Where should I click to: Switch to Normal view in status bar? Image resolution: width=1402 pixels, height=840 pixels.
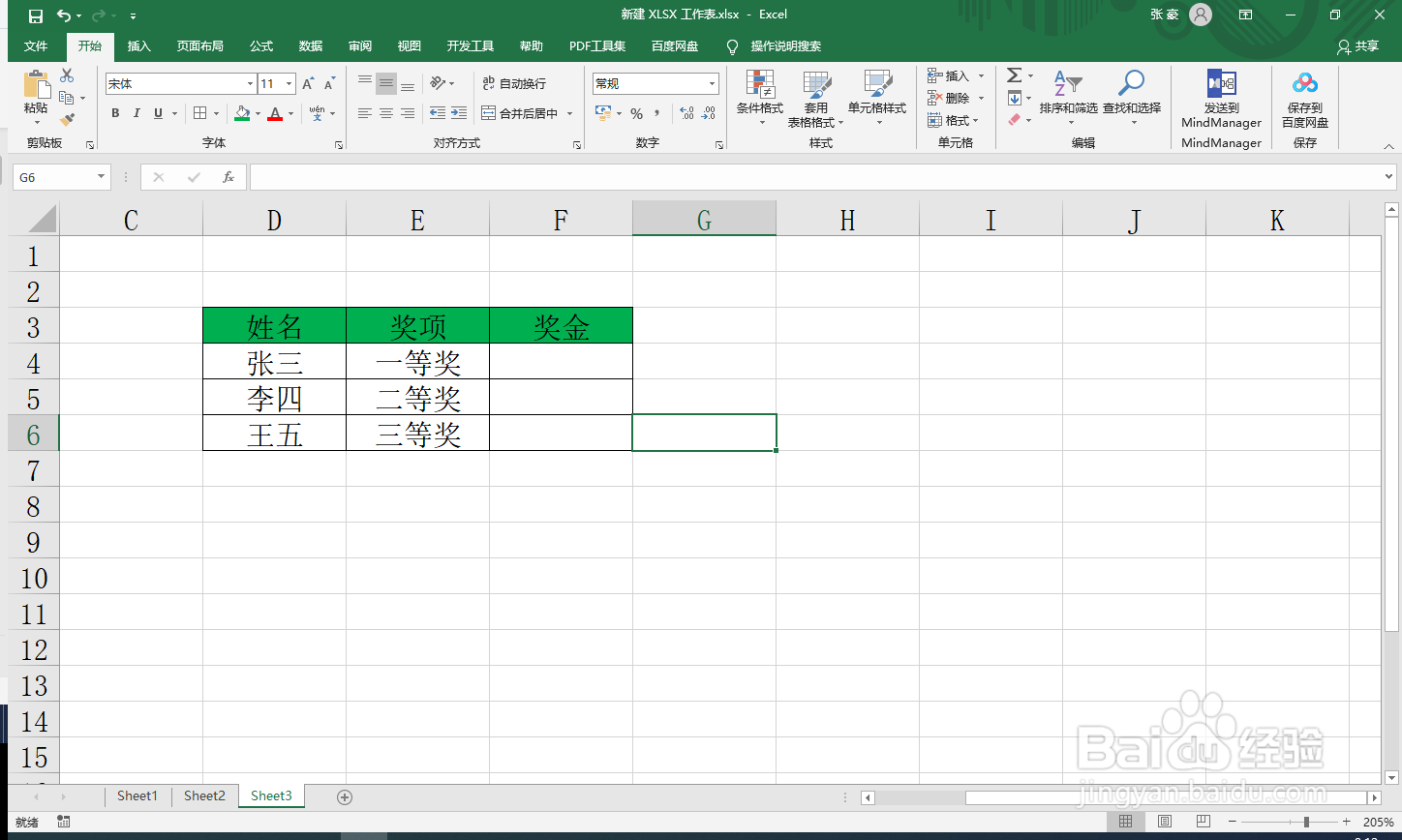tap(1125, 822)
